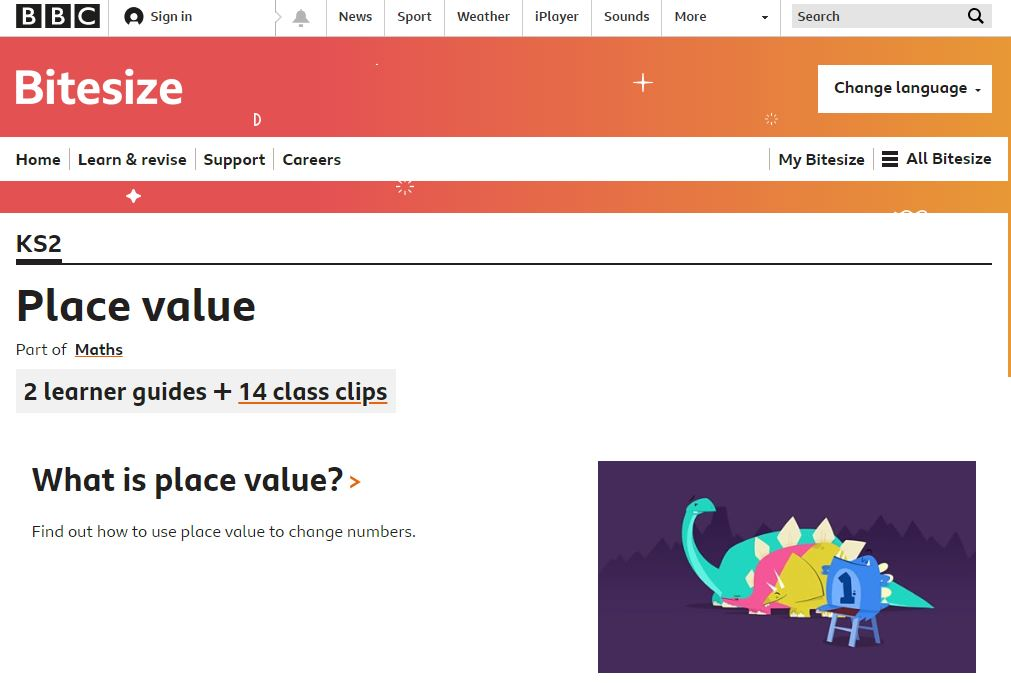The height and width of the screenshot is (683, 1011).
Task: Open the notifications bell icon
Action: 301,17
